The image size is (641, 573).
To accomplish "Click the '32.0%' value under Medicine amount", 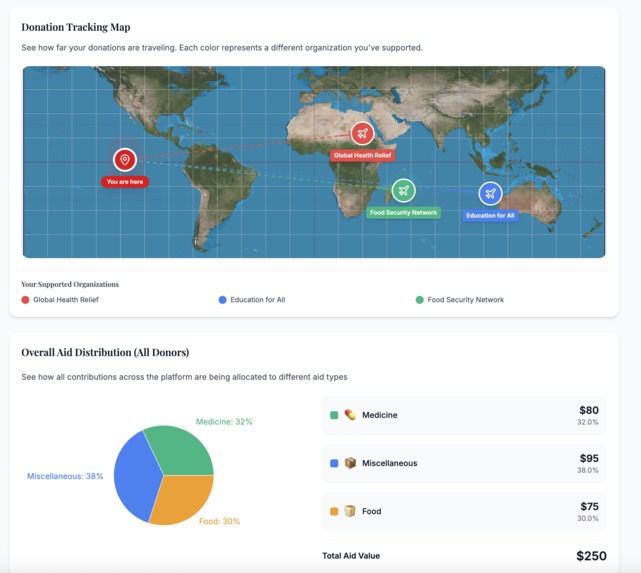I will tap(588, 422).
